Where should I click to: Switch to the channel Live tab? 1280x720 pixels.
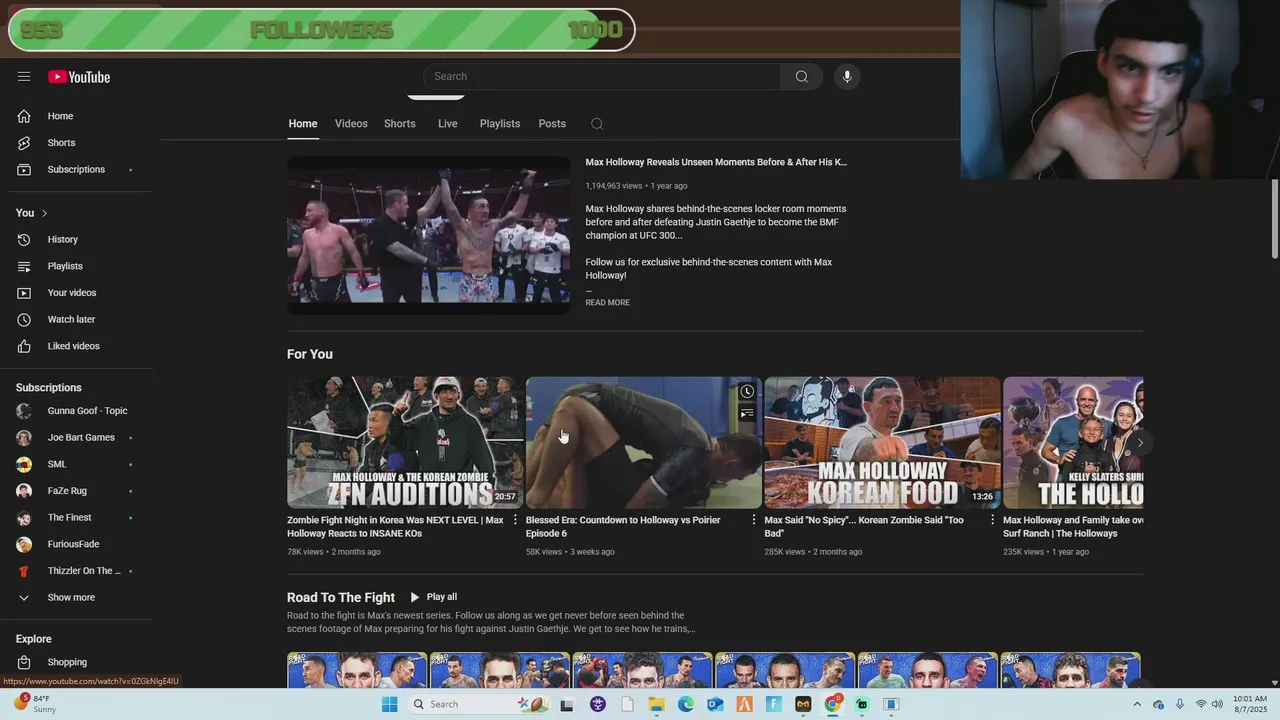pos(447,124)
